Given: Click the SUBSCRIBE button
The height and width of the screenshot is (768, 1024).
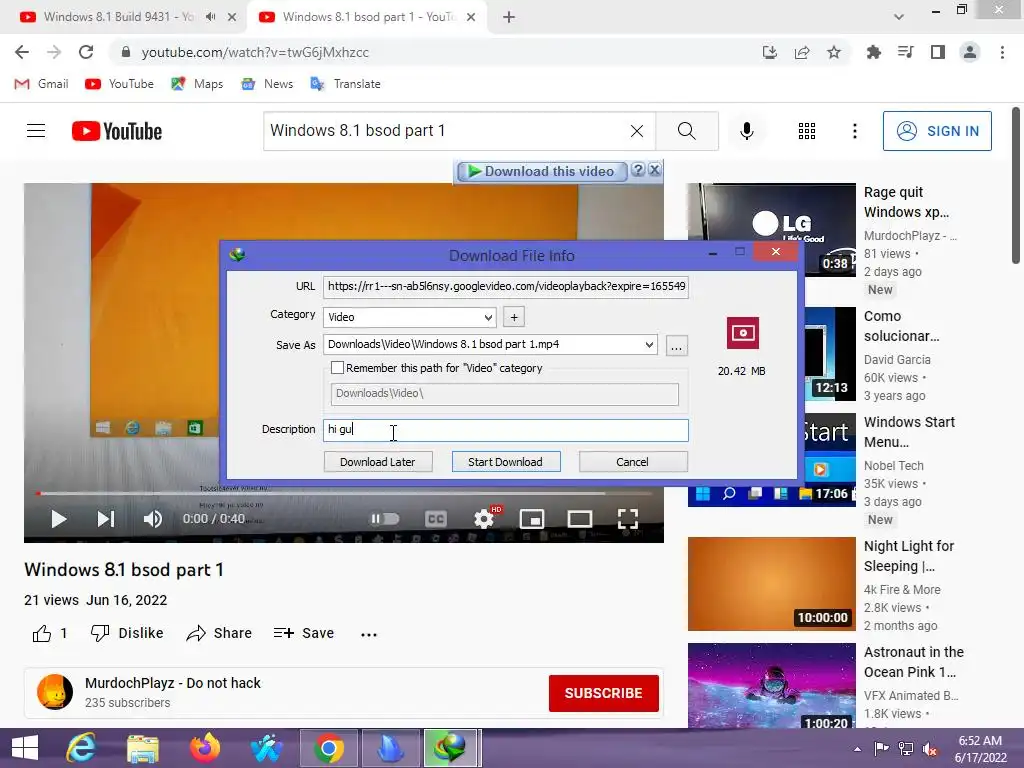Looking at the screenshot, I should 603,693.
